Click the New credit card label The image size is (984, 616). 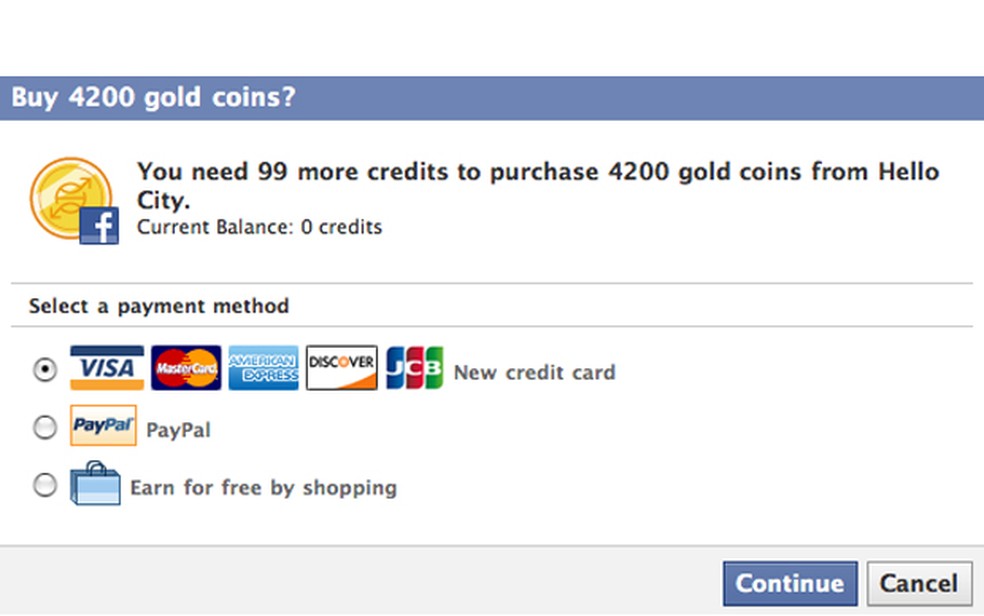click(x=534, y=373)
